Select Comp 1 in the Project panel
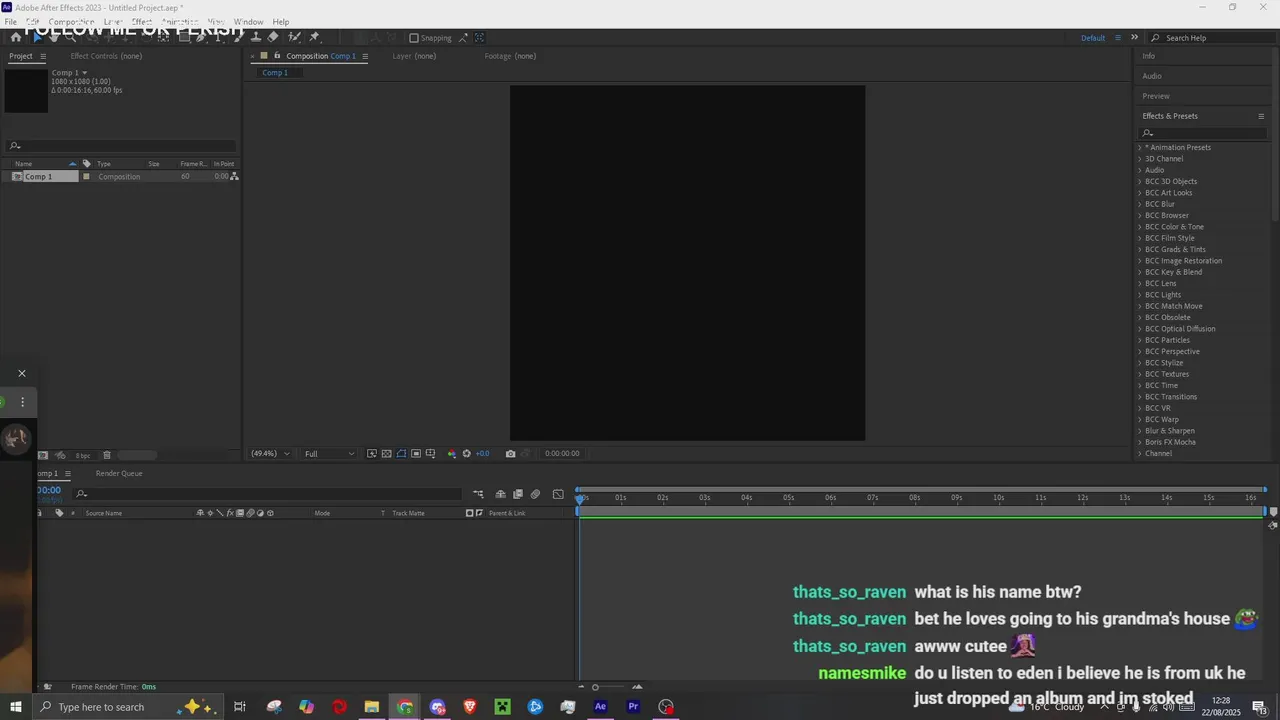Viewport: 1280px width, 720px height. click(40, 176)
